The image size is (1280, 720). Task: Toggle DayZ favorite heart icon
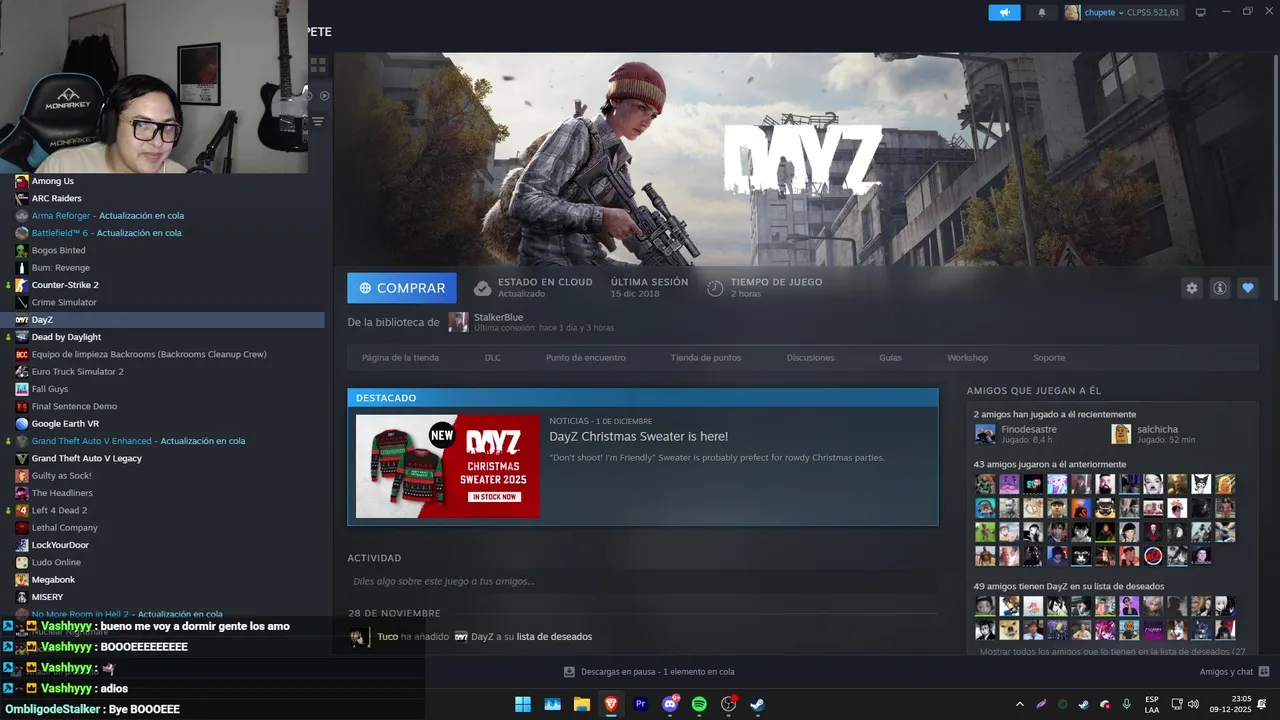(x=1248, y=288)
